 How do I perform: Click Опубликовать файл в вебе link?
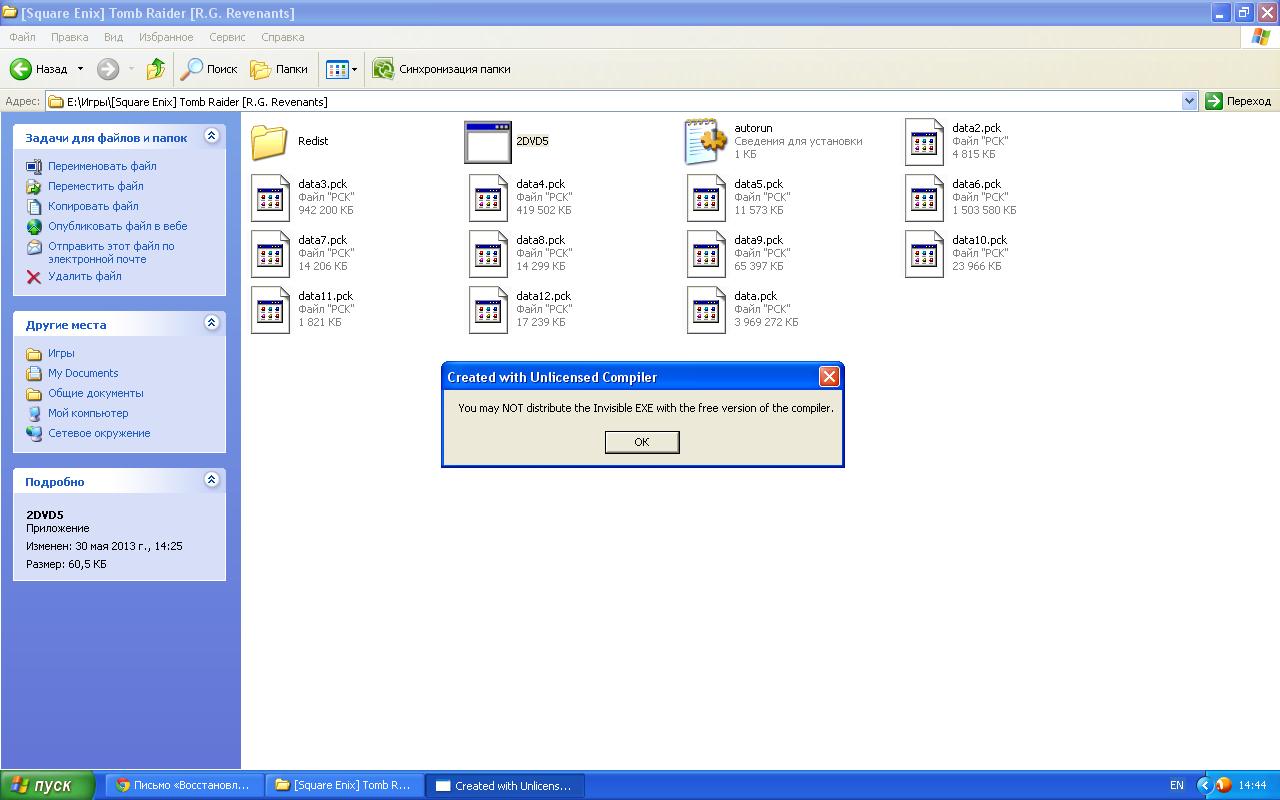coord(117,226)
